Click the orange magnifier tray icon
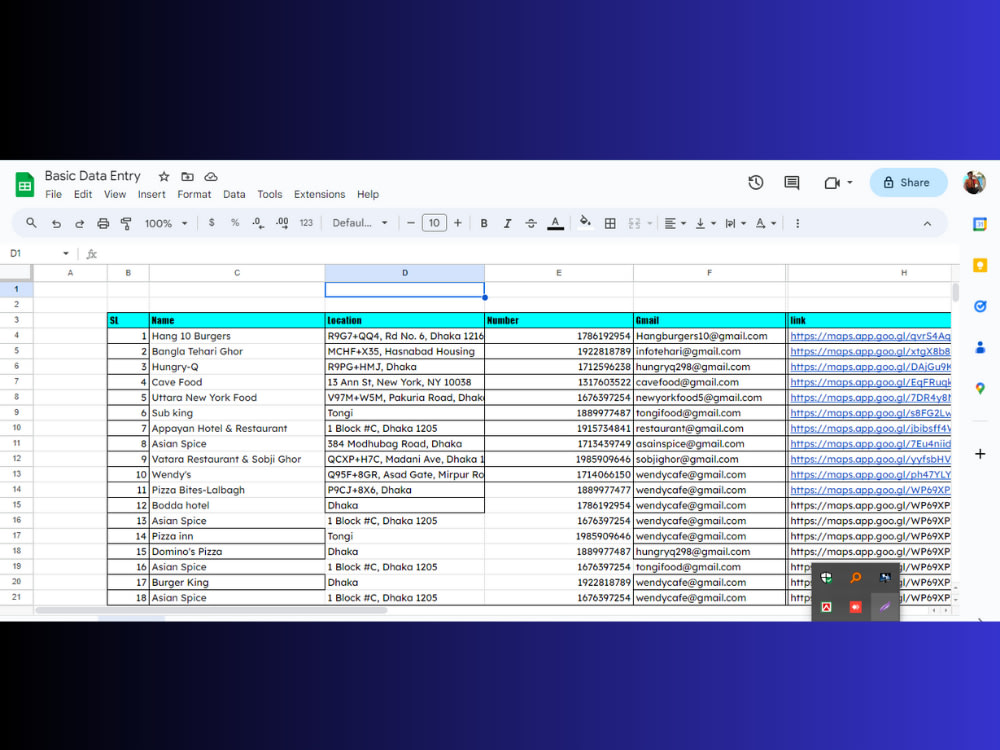The width and height of the screenshot is (1000, 750). (856, 578)
